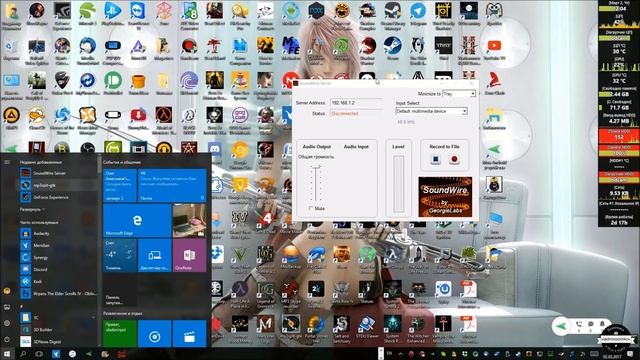
Task: Open the Mozilla Thunderbird desktop shortcut
Action: [87, 51]
